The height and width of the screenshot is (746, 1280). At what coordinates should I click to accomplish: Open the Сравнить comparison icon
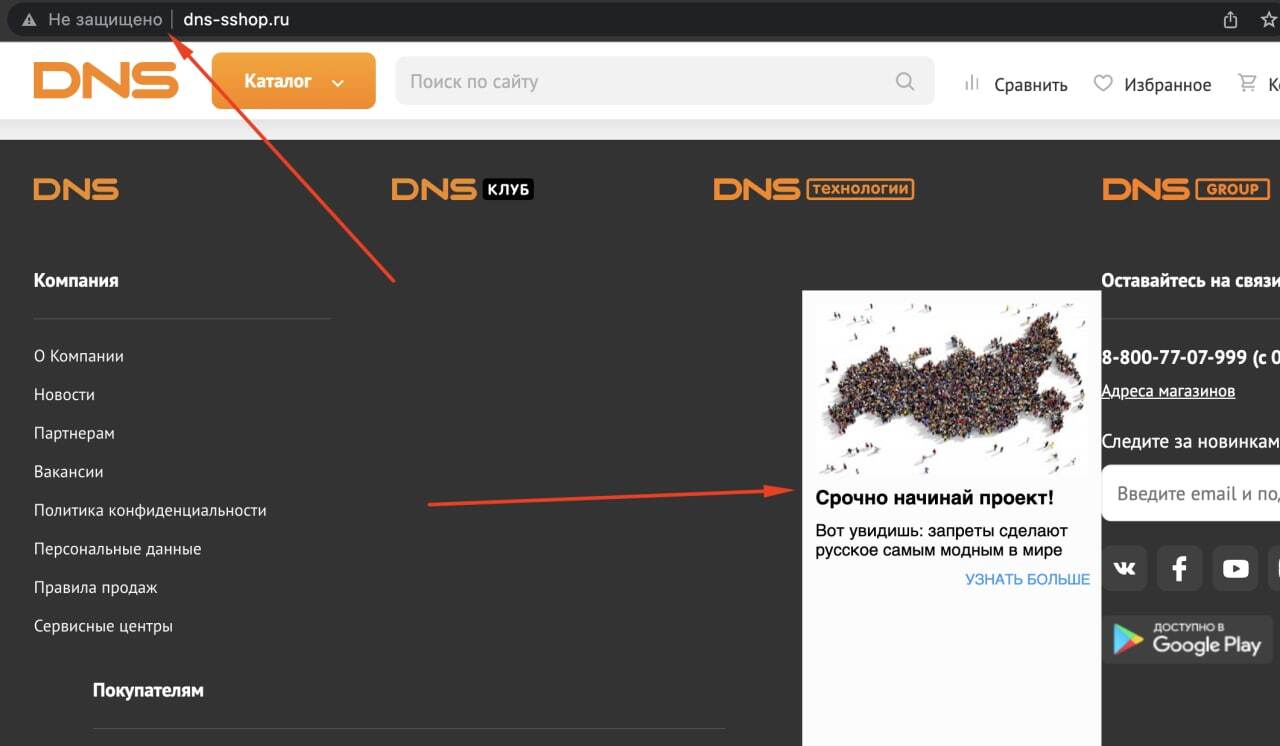click(971, 84)
